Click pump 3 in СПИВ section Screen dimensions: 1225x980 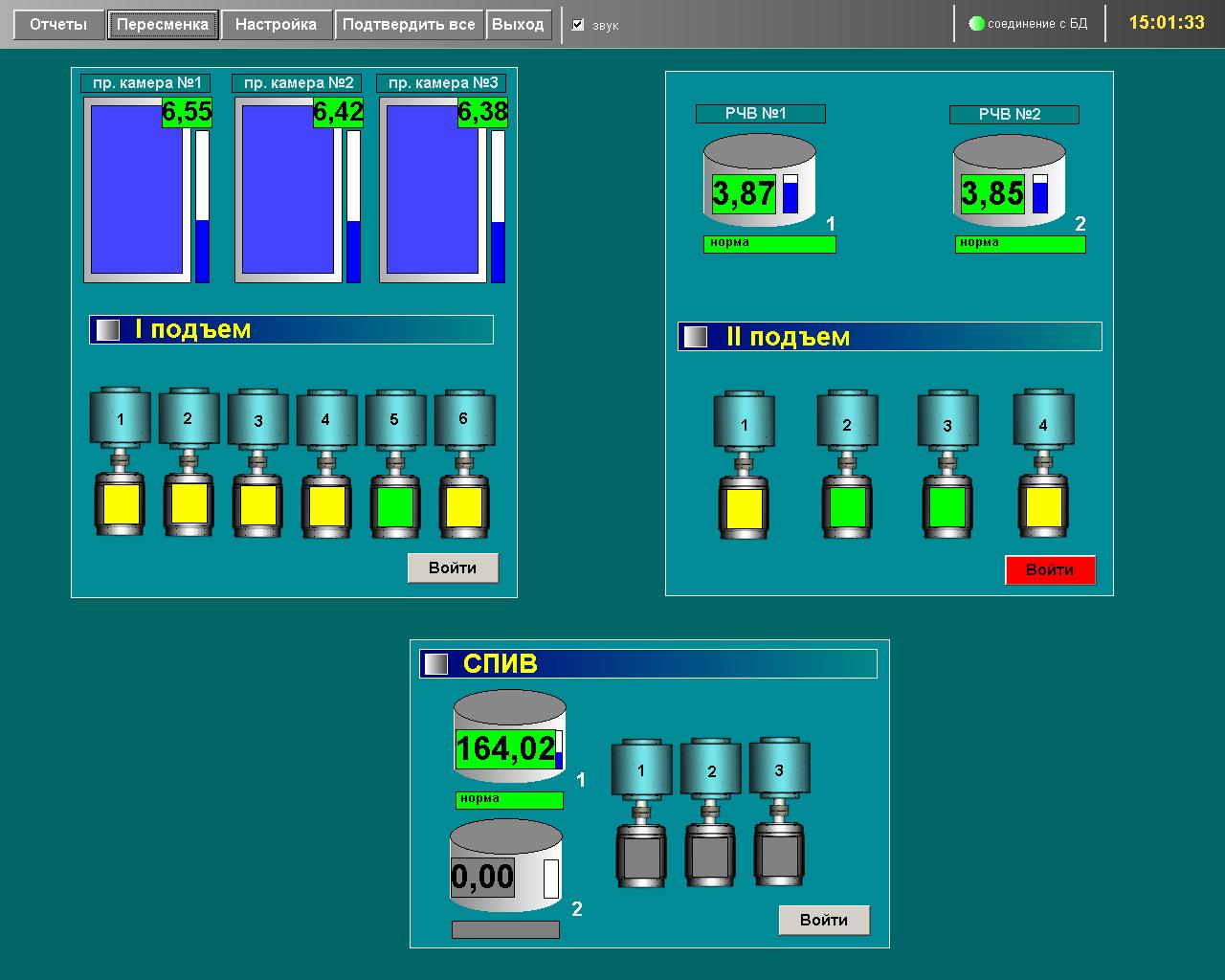coord(779,813)
